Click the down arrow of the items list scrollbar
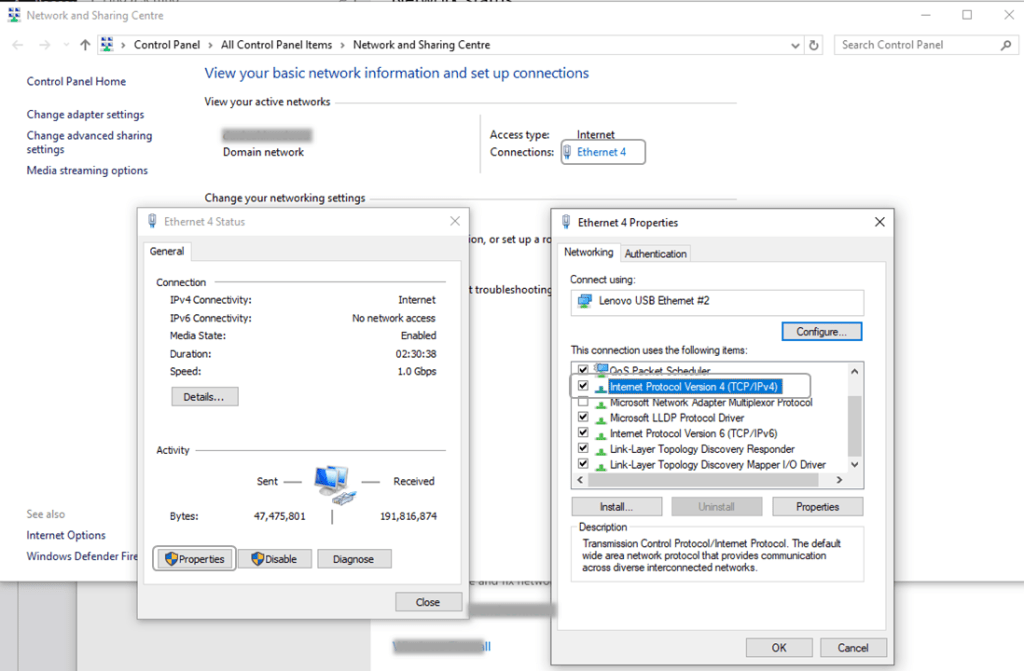The height and width of the screenshot is (671, 1024). click(854, 465)
